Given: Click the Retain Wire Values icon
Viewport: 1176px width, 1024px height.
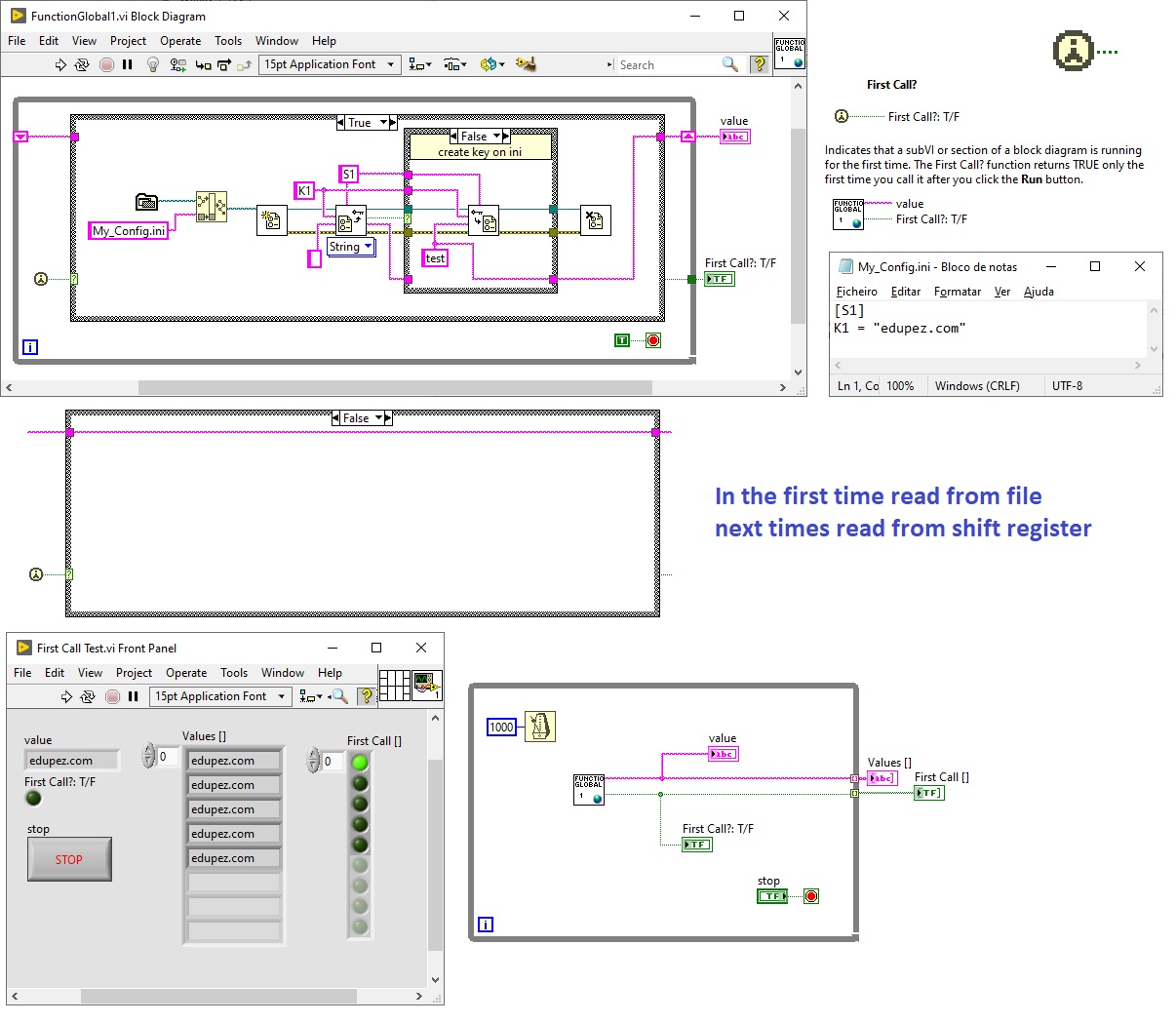Looking at the screenshot, I should click(x=178, y=64).
